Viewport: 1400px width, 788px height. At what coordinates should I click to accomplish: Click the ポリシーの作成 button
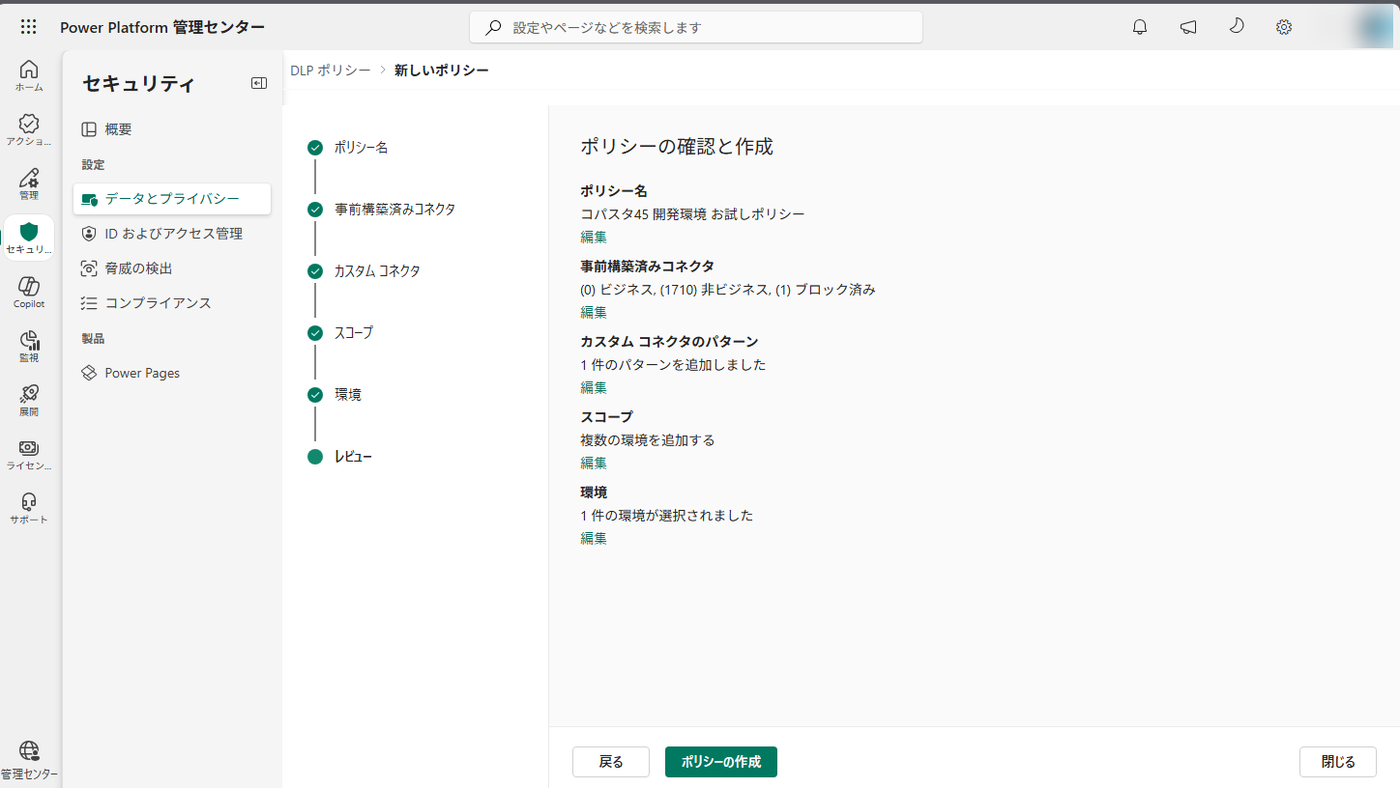point(721,762)
